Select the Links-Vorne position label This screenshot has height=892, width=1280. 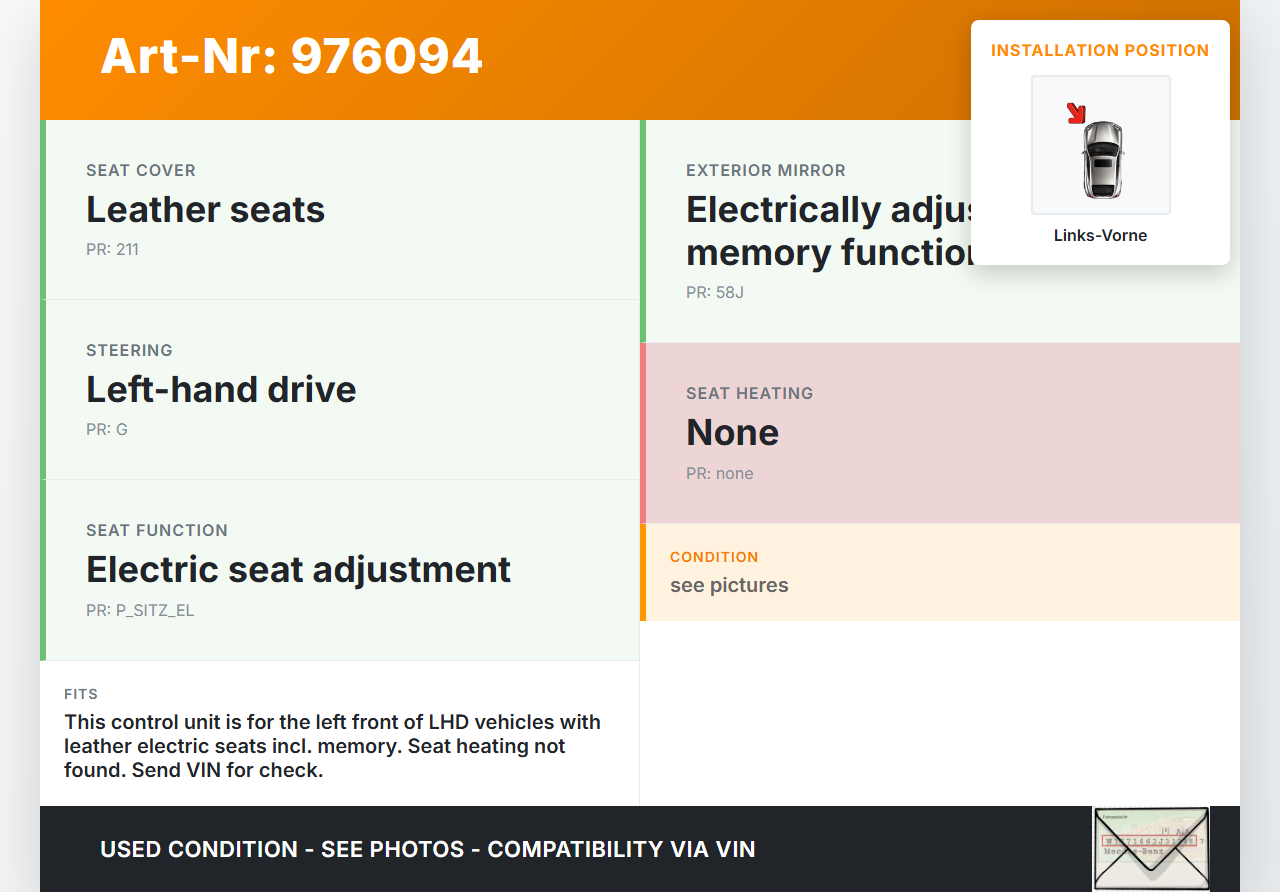[x=1100, y=236]
